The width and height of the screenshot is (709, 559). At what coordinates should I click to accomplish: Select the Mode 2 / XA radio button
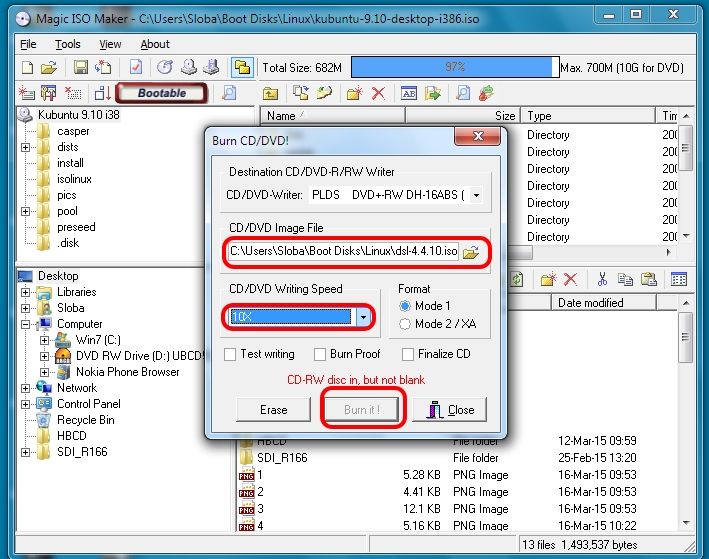[x=405, y=324]
